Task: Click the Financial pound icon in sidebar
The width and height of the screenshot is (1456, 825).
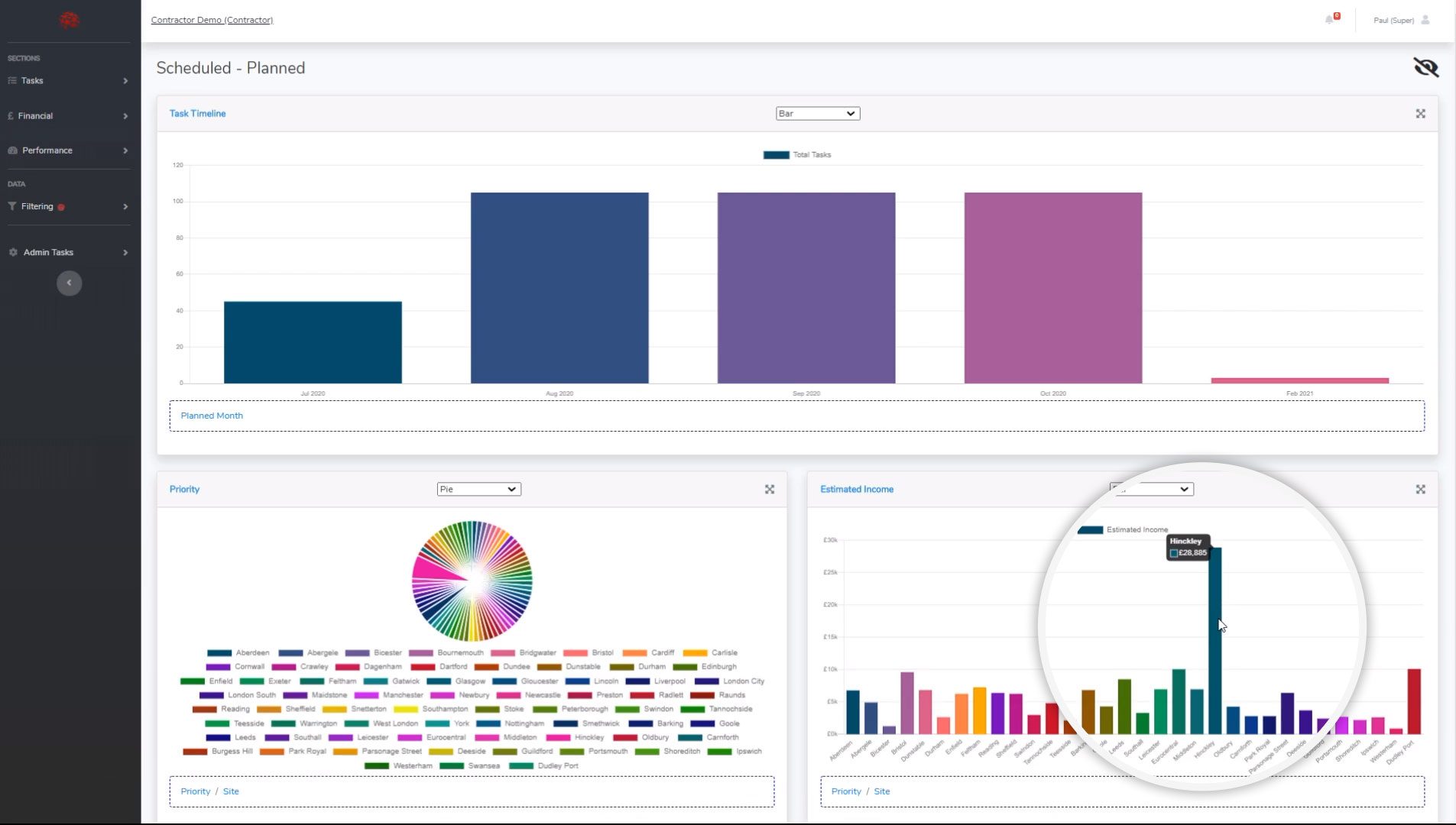Action: coord(11,116)
